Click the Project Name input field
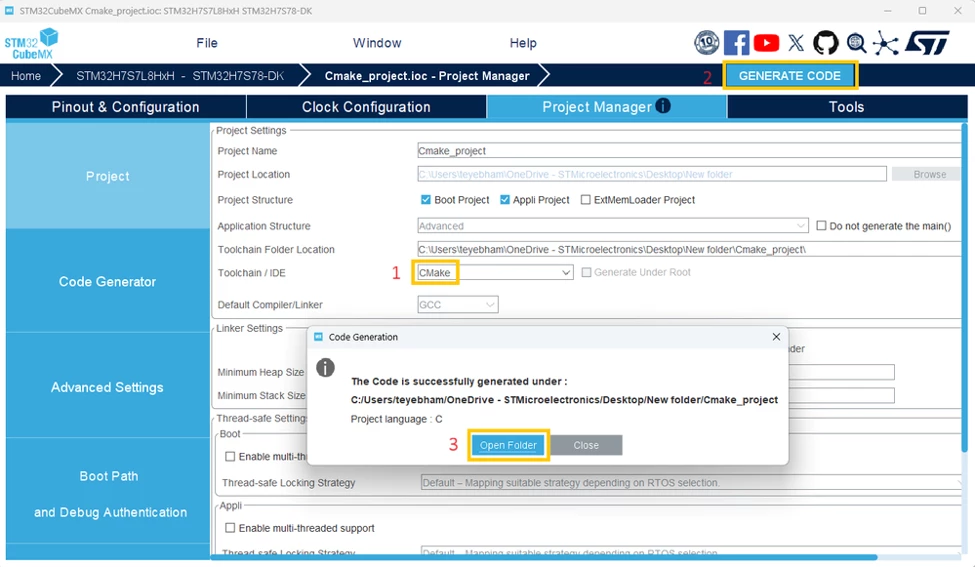The image size is (975, 567). click(689, 150)
